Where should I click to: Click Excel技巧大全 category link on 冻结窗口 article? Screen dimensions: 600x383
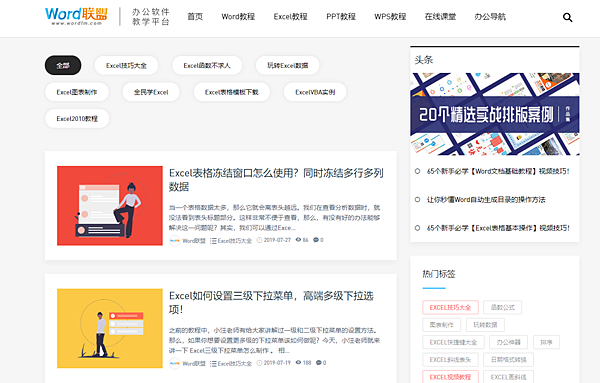(235, 241)
